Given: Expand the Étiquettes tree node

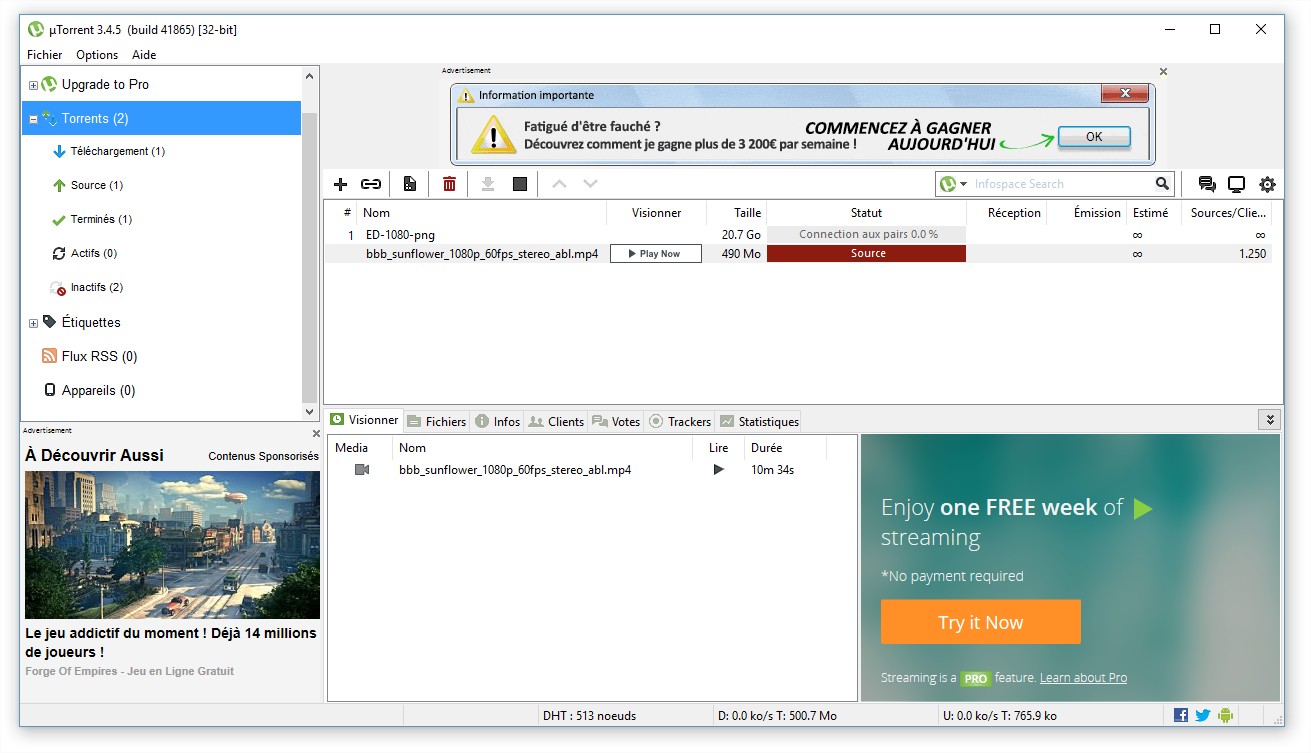Looking at the screenshot, I should [33, 323].
